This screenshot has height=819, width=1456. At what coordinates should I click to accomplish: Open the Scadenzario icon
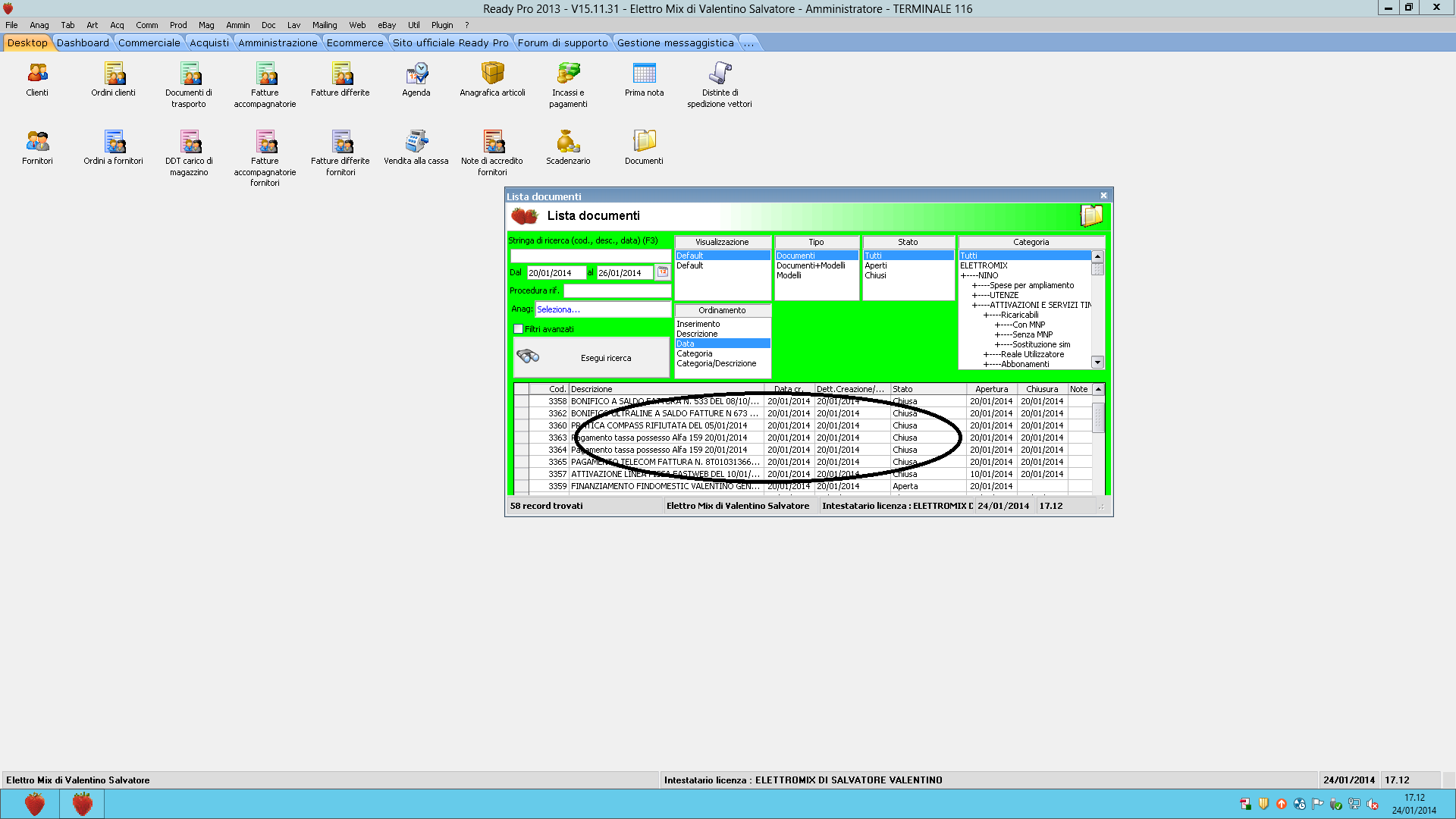tap(568, 148)
